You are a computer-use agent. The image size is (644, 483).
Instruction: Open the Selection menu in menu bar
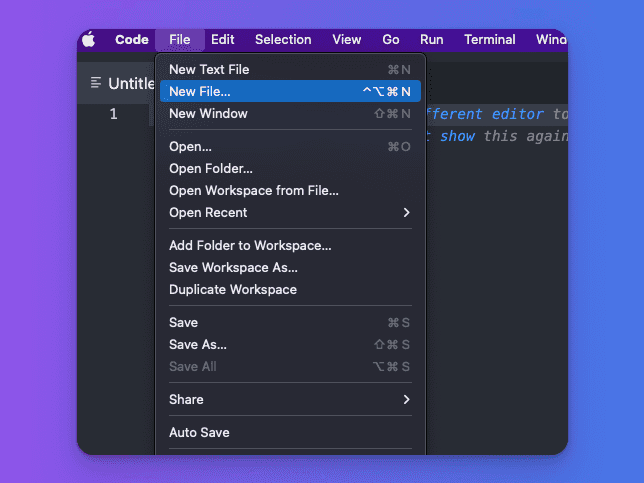click(283, 40)
